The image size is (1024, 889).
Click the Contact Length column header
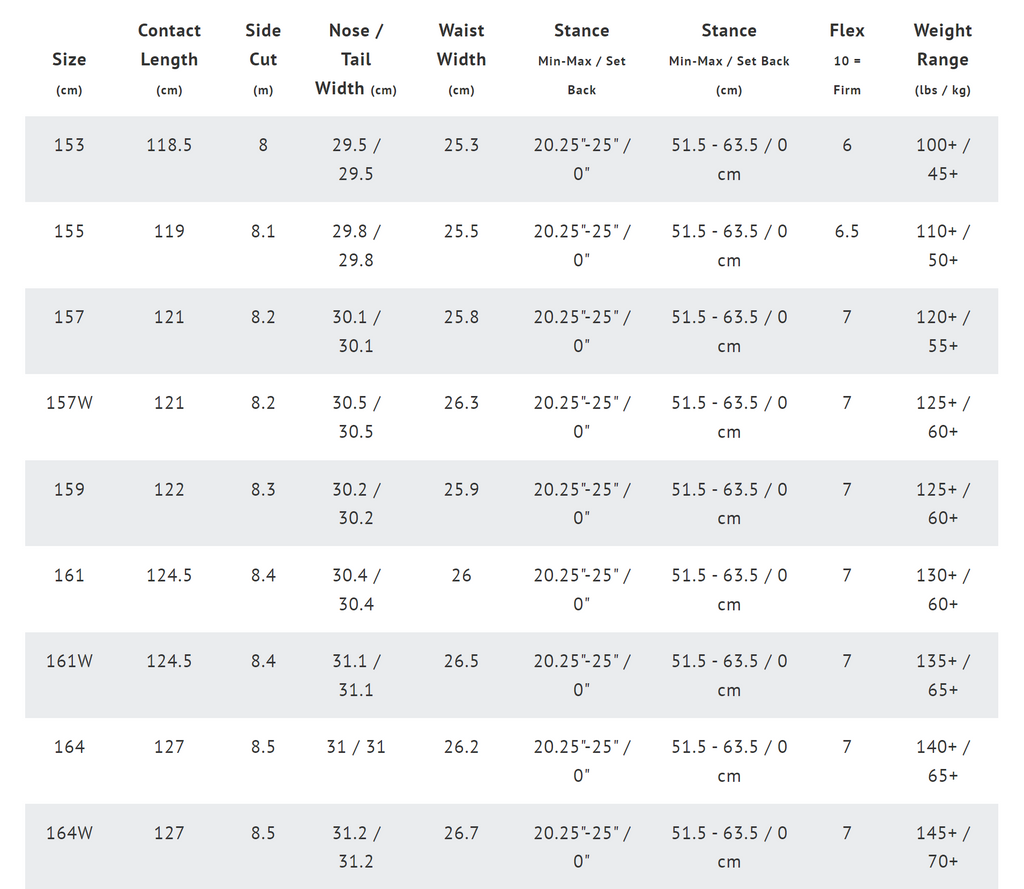[169, 59]
